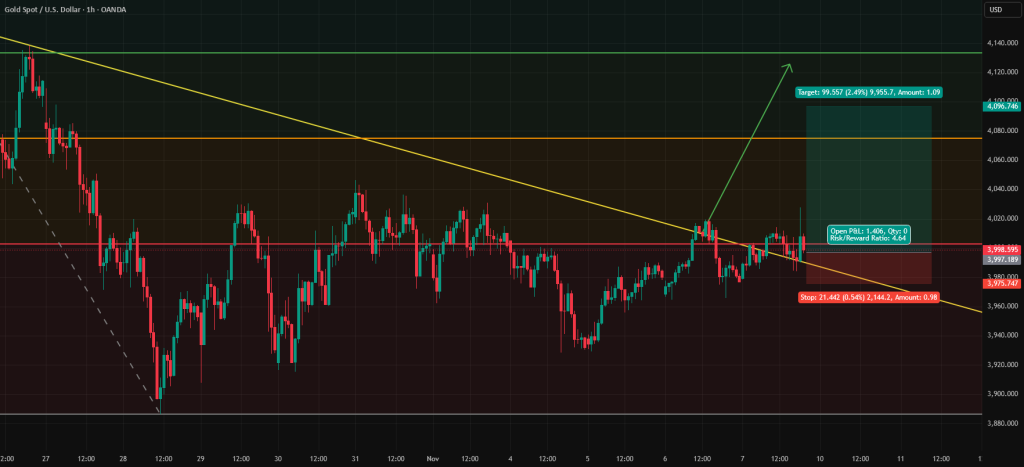Click the Open P&L Risk/Reward label

[x=866, y=235]
